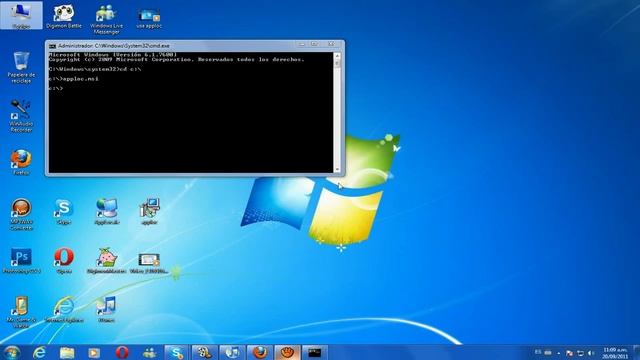640x360 pixels.
Task: Switch to the Firefox taskbar window
Action: 260,352
